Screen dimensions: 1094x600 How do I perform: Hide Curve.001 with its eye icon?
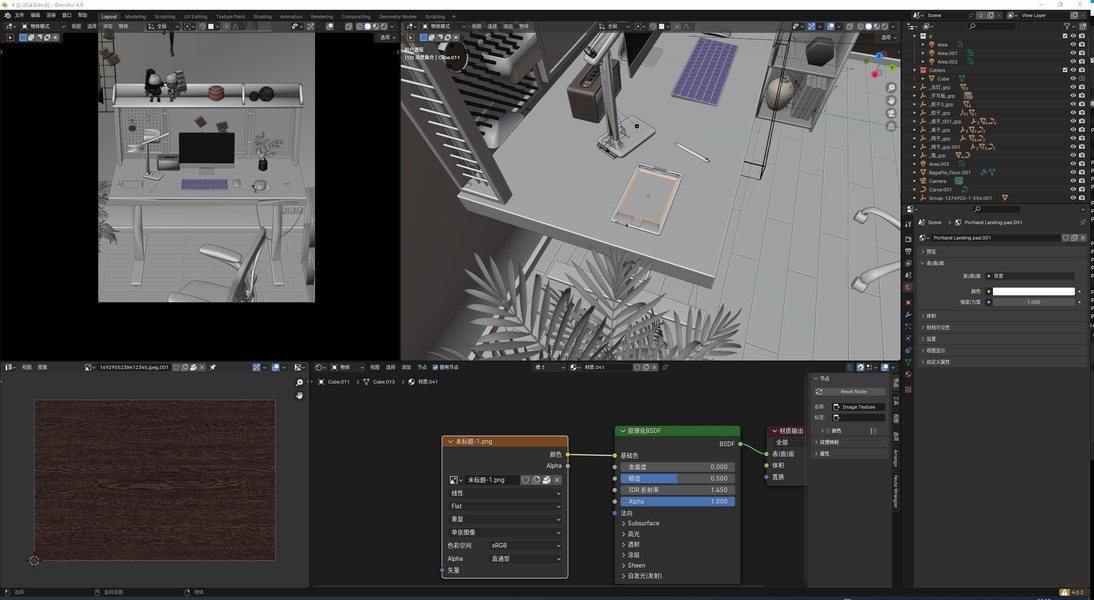coord(1073,189)
